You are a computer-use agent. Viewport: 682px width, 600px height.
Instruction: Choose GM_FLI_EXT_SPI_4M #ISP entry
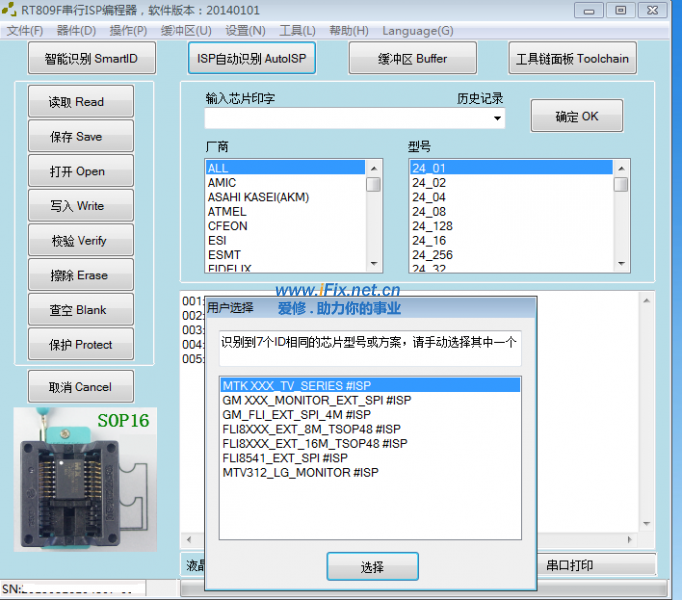pos(370,414)
